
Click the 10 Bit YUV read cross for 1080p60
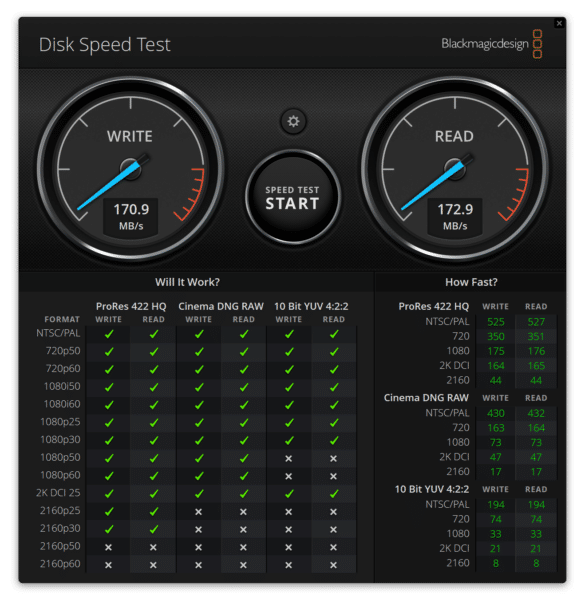point(334,476)
